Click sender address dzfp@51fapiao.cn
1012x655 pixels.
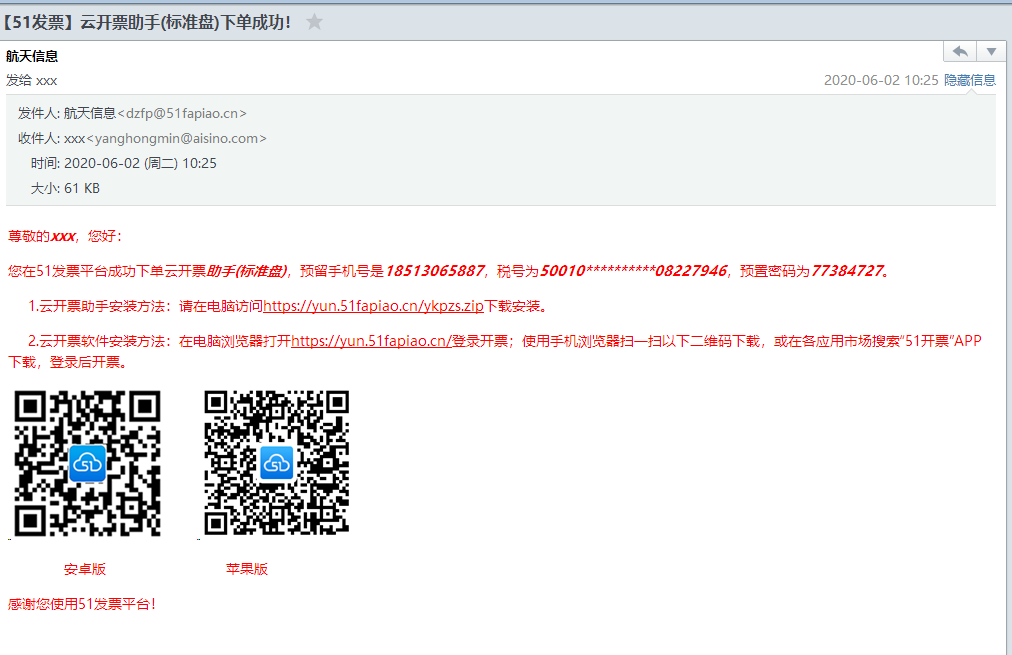[x=182, y=113]
